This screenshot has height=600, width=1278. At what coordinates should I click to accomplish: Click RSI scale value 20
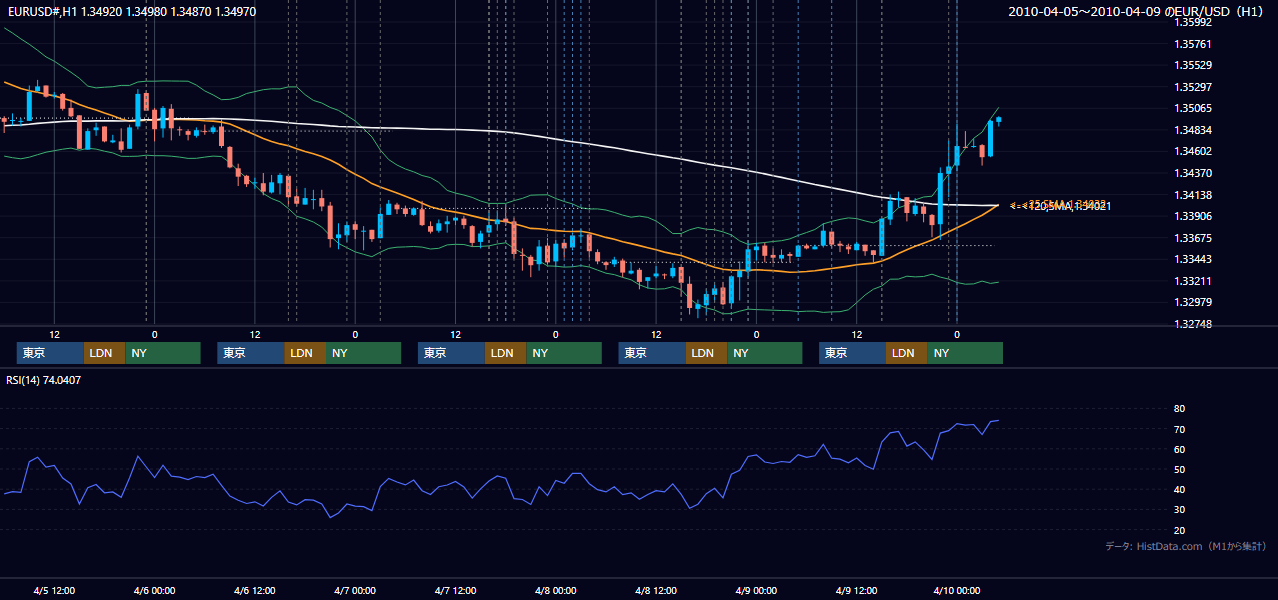tap(1180, 530)
